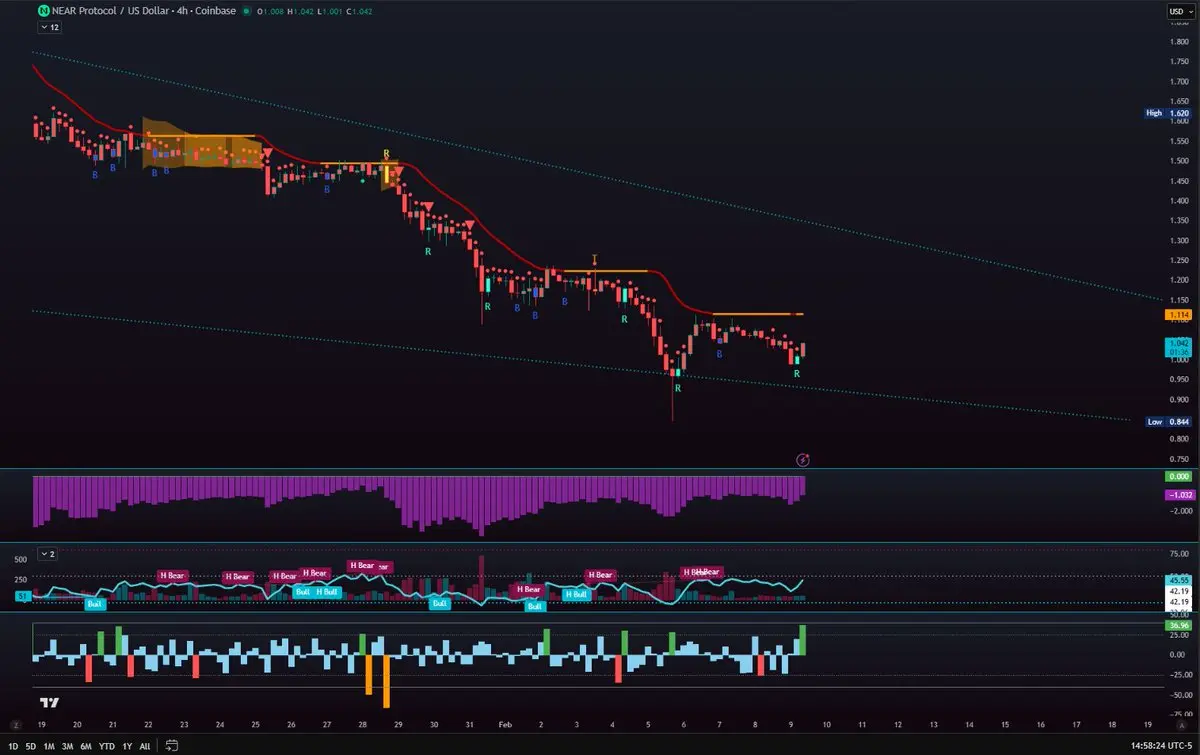1200x755 pixels.
Task: Select the 1M date range
Action: click(x=50, y=745)
